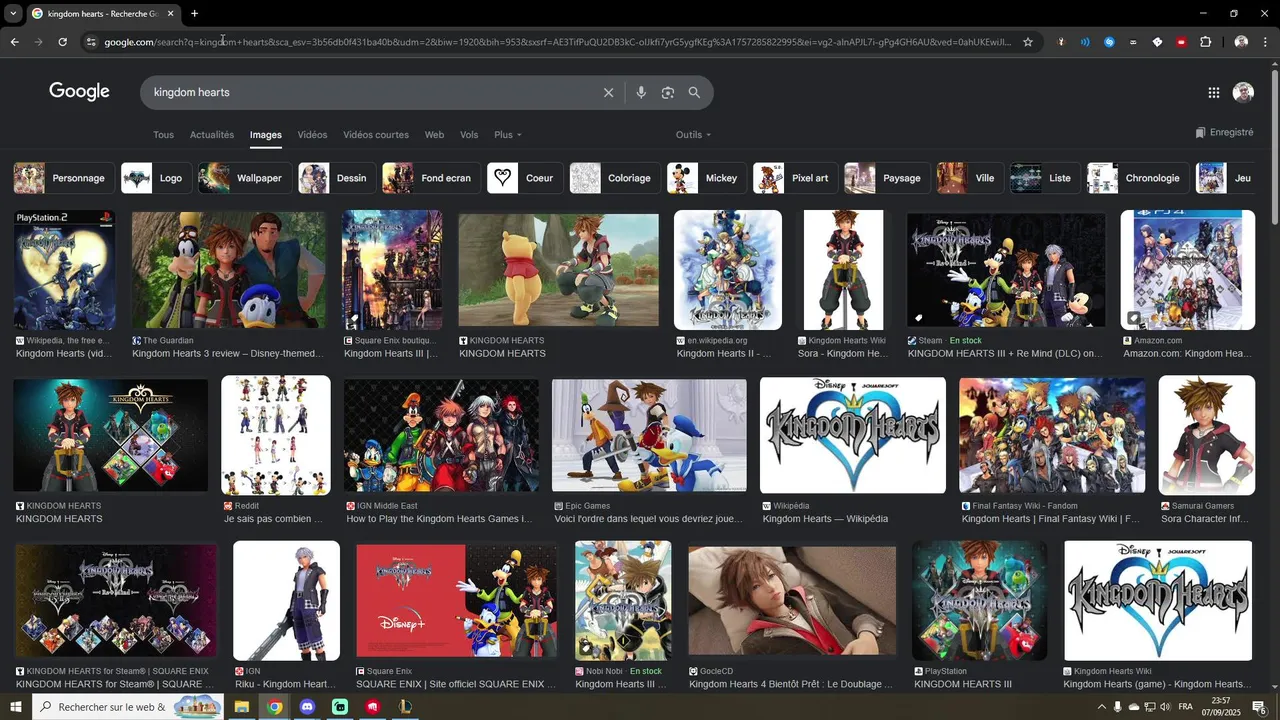Switch to the Vidéos tab

point(312,135)
